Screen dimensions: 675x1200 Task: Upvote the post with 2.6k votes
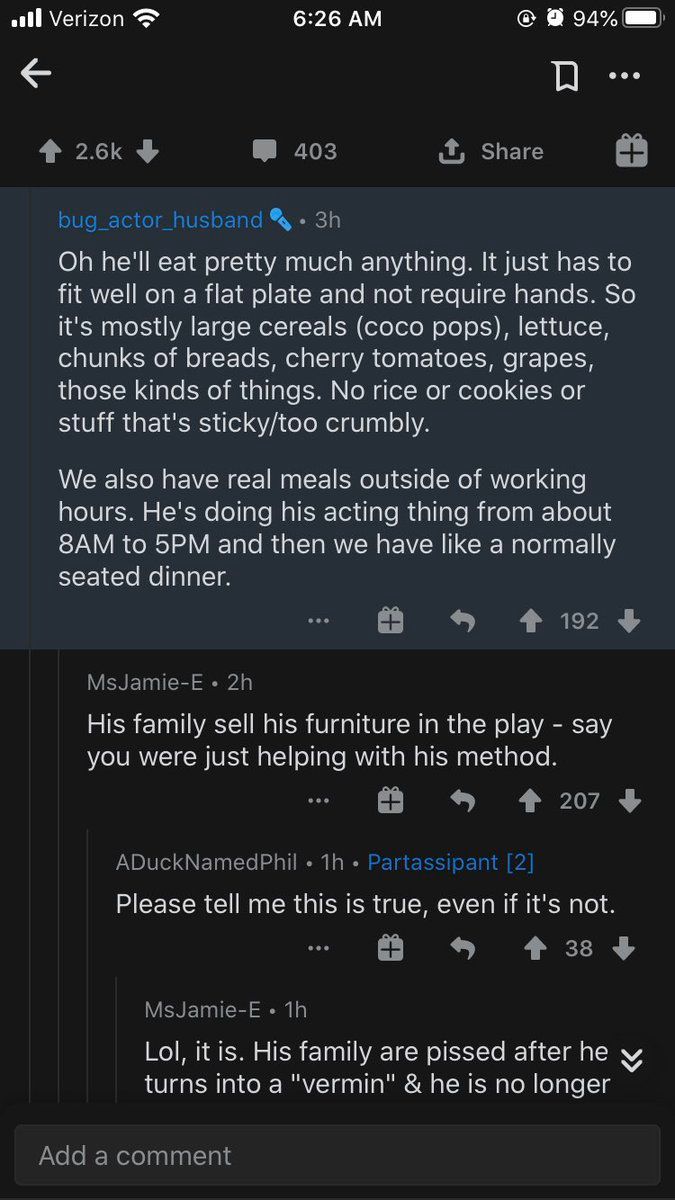click(50, 151)
